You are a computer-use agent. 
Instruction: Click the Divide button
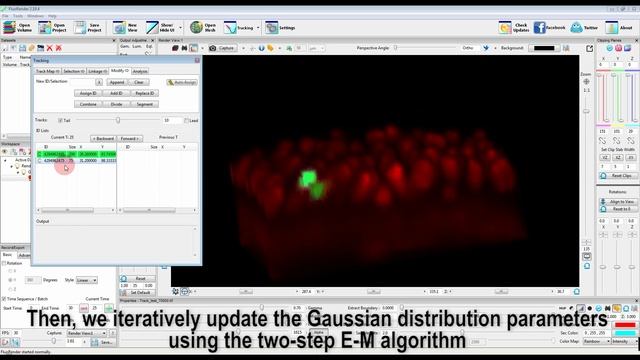coord(116,104)
